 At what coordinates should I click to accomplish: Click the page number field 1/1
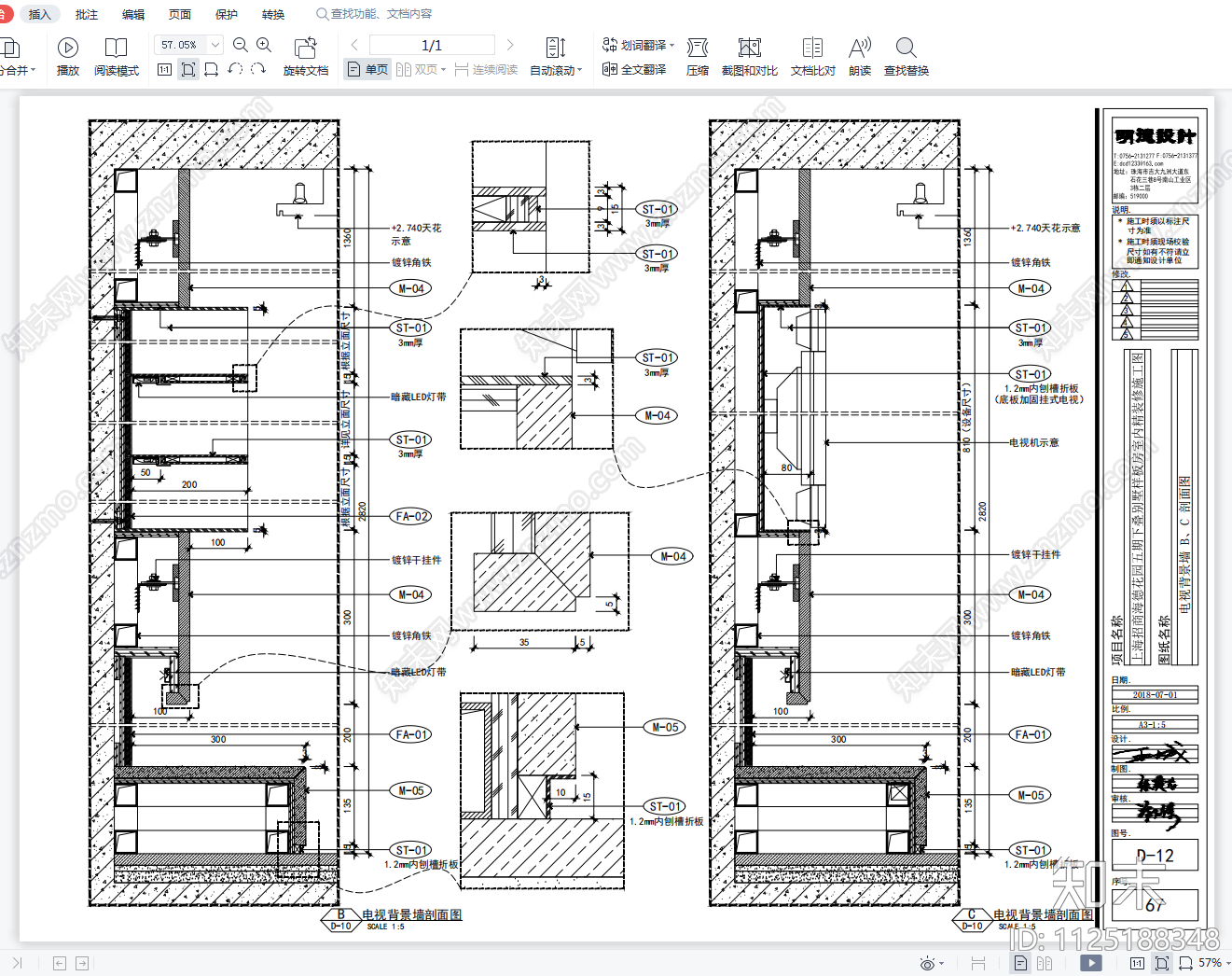[x=432, y=45]
